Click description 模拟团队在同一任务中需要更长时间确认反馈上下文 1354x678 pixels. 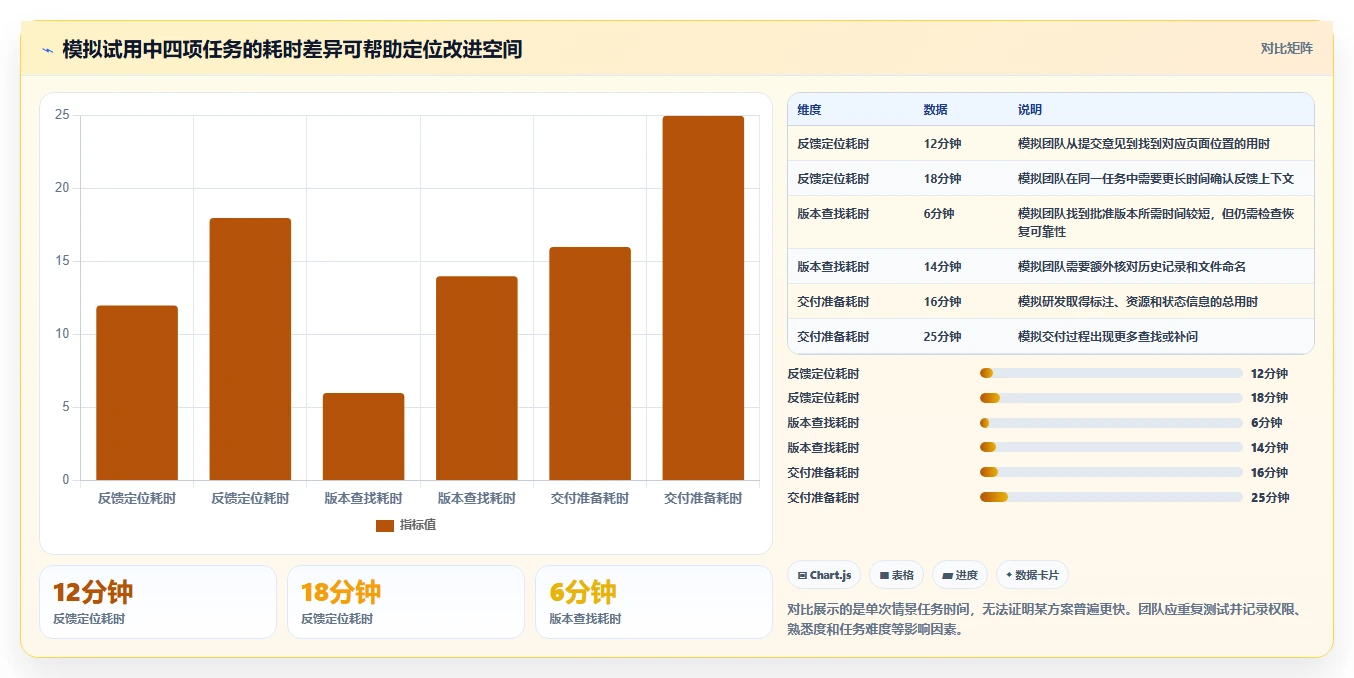point(1156,179)
